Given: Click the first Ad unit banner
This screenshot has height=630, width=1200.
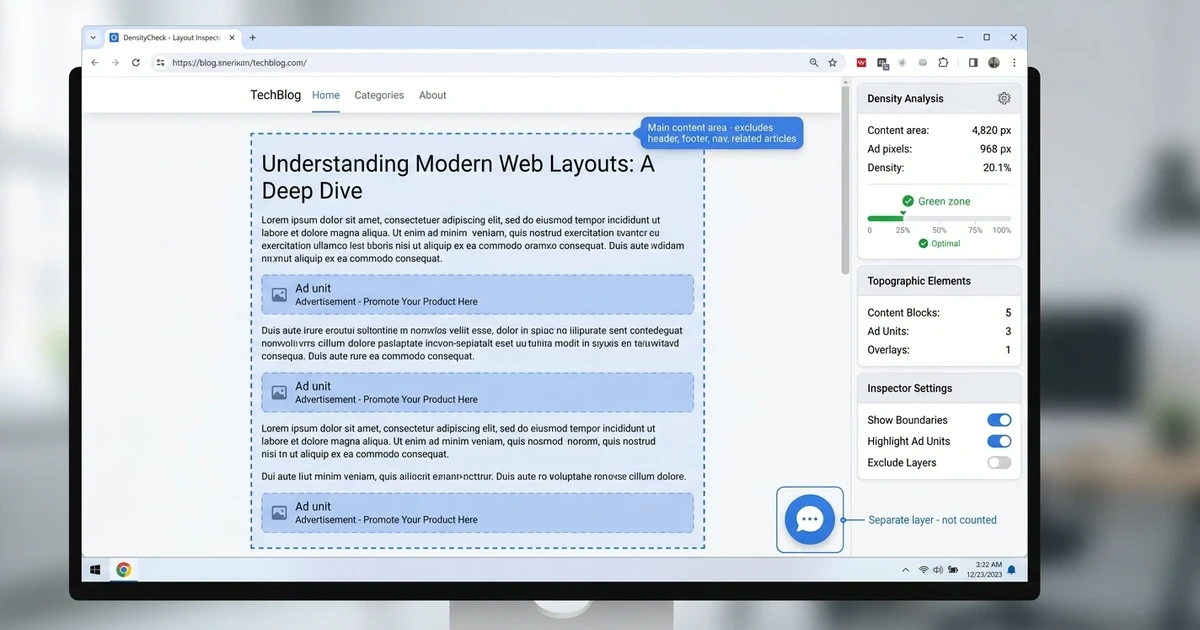Looking at the screenshot, I should [x=477, y=295].
